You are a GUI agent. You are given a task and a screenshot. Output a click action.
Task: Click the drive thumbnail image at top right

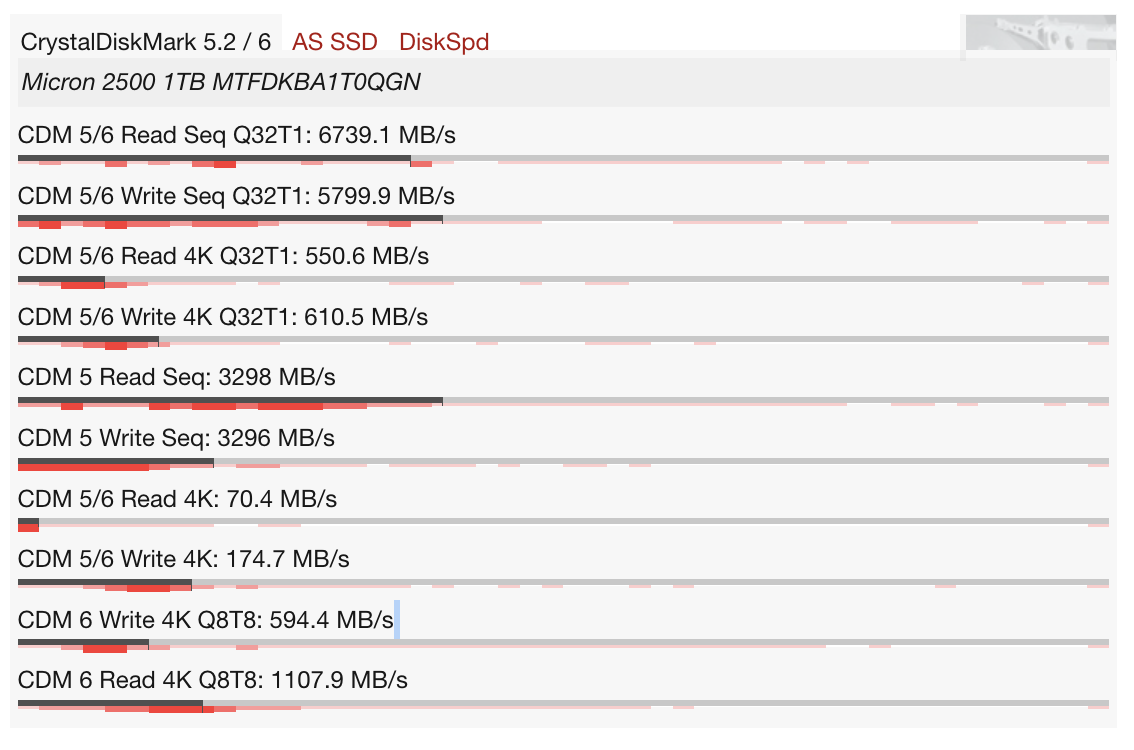[x=1038, y=37]
